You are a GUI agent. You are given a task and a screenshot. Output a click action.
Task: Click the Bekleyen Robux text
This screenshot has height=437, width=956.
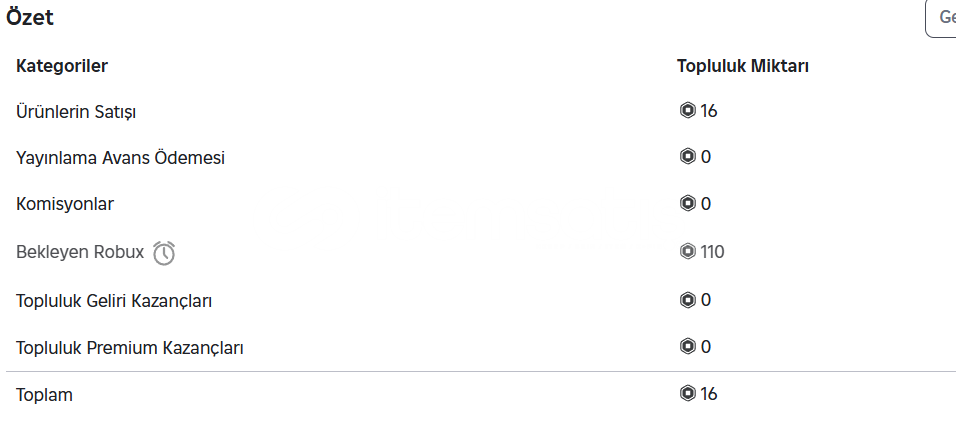click(x=80, y=252)
